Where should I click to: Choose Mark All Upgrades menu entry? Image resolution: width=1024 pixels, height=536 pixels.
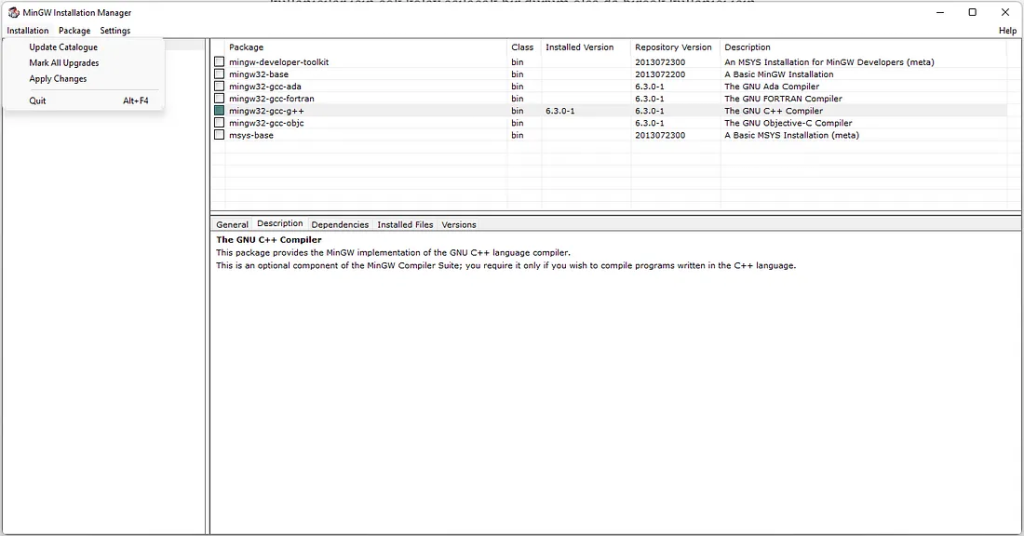(64, 63)
